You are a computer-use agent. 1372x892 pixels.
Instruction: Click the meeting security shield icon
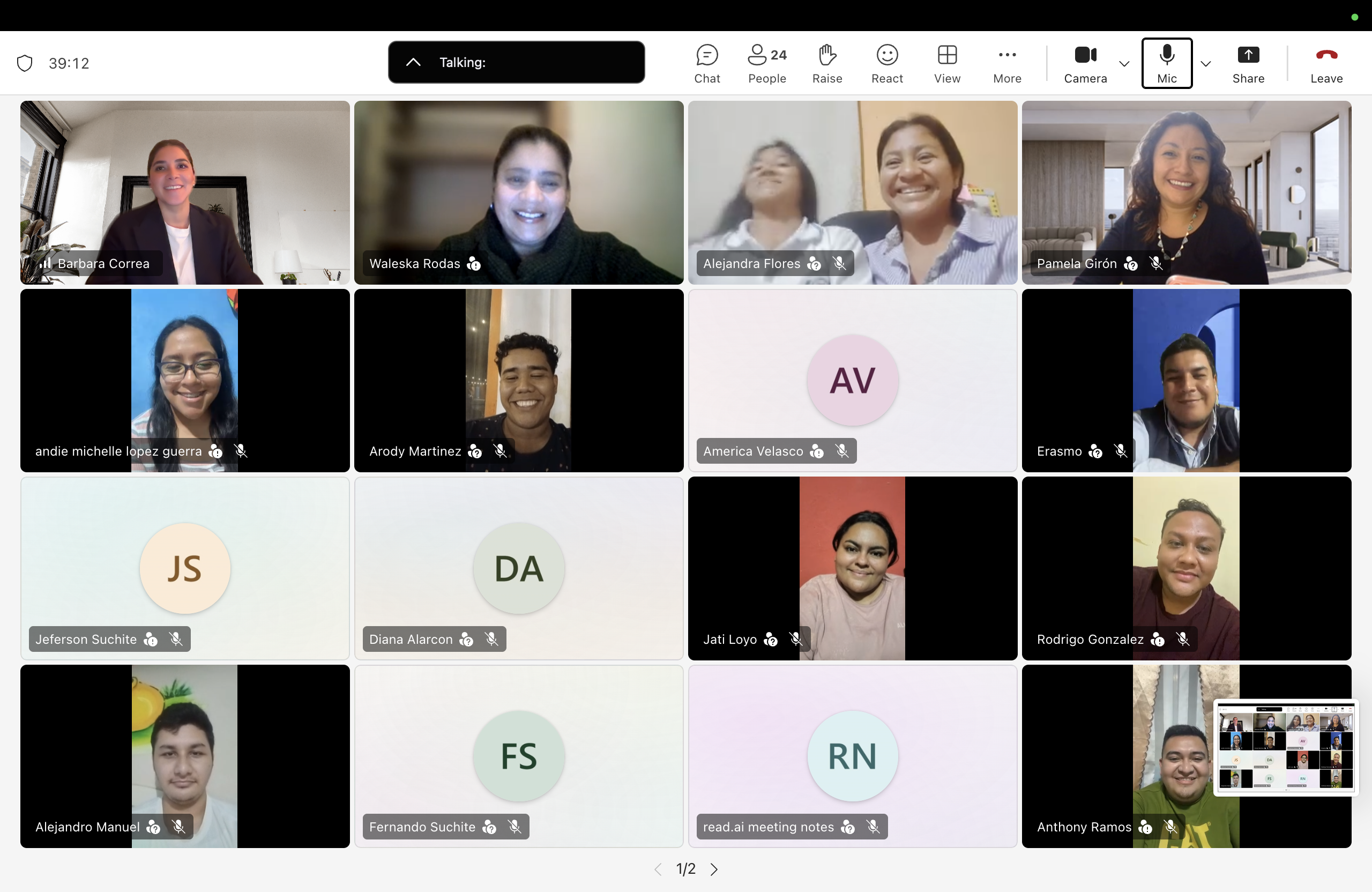click(x=25, y=63)
